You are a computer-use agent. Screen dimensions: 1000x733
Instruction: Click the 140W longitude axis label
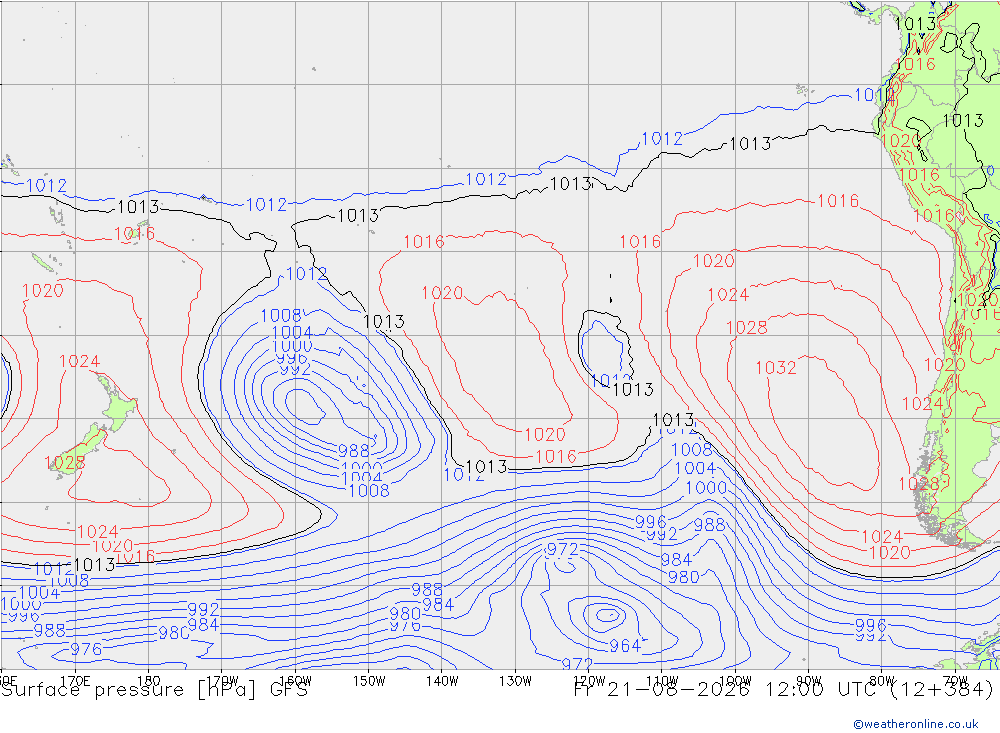pos(442,681)
